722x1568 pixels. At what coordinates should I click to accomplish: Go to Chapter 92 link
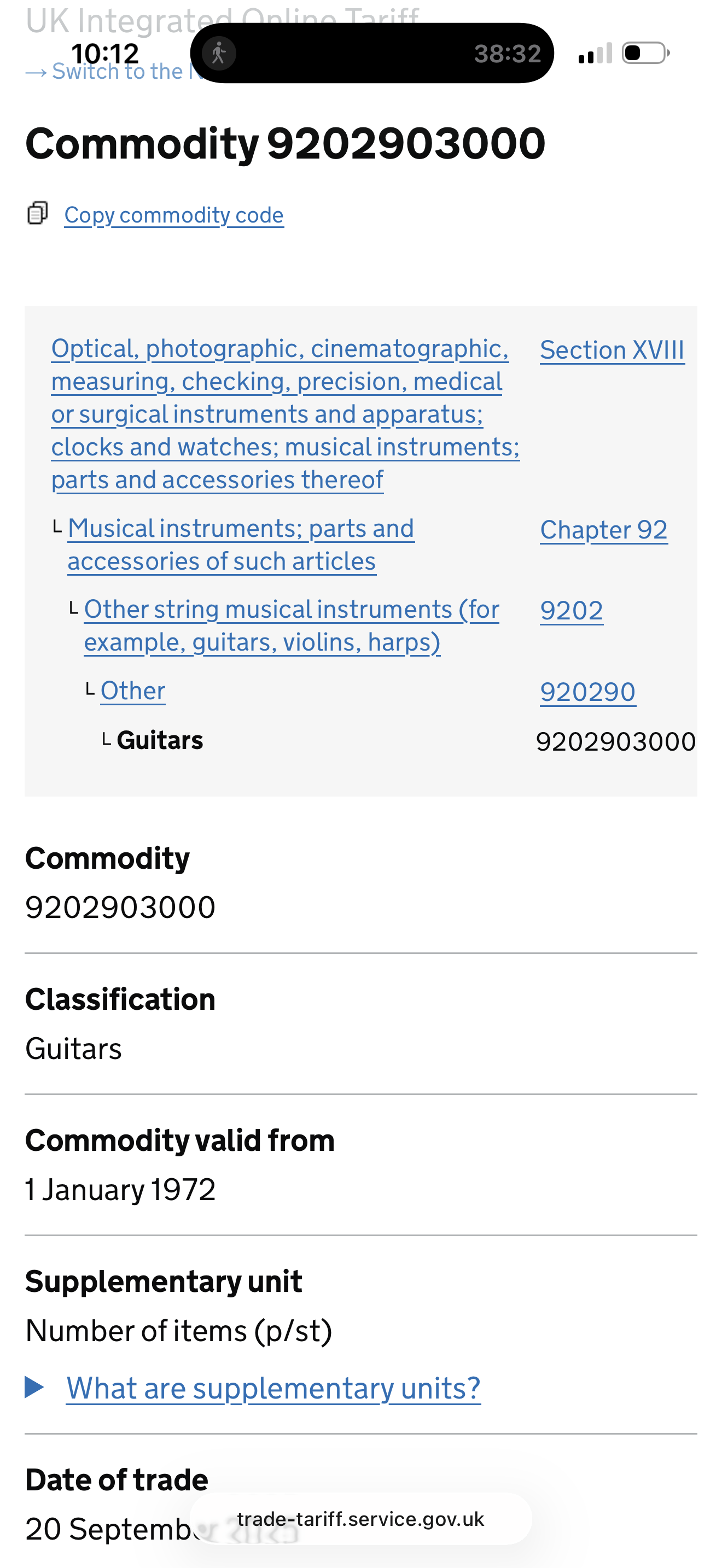click(x=603, y=530)
